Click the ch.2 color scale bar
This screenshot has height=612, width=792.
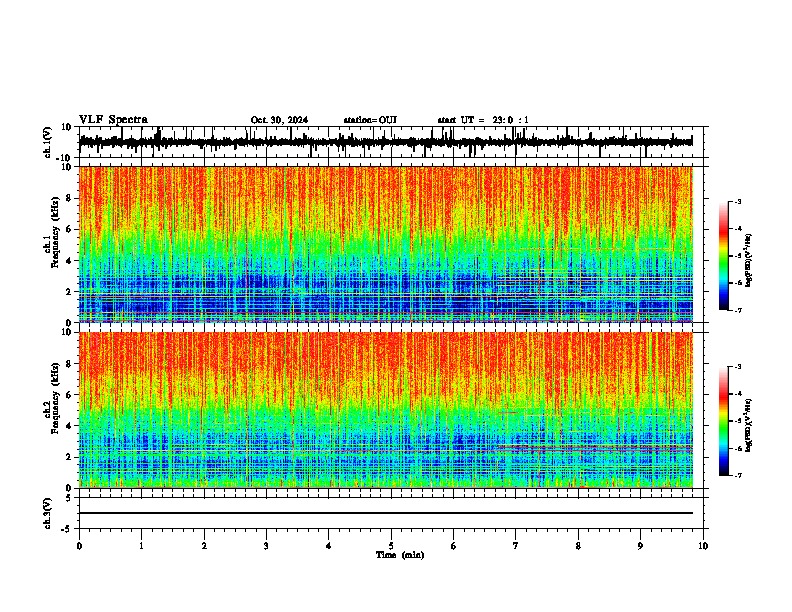point(724,421)
